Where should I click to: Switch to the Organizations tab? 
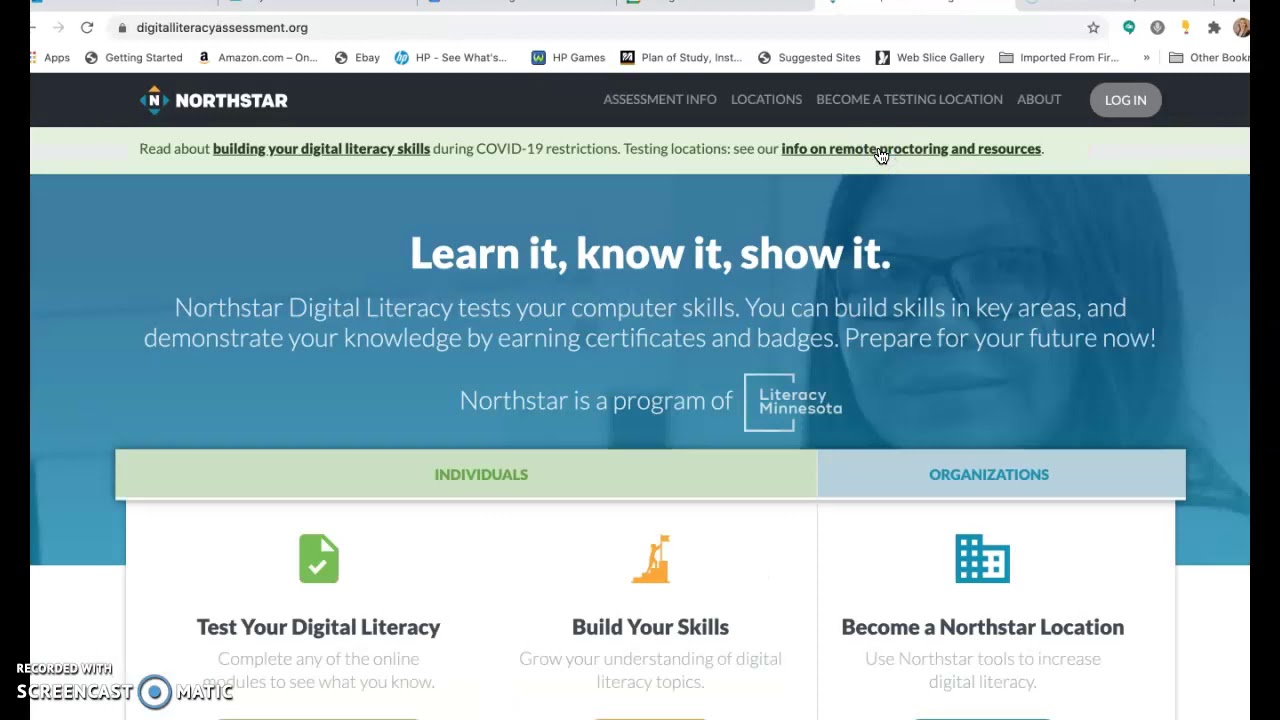[x=1001, y=474]
